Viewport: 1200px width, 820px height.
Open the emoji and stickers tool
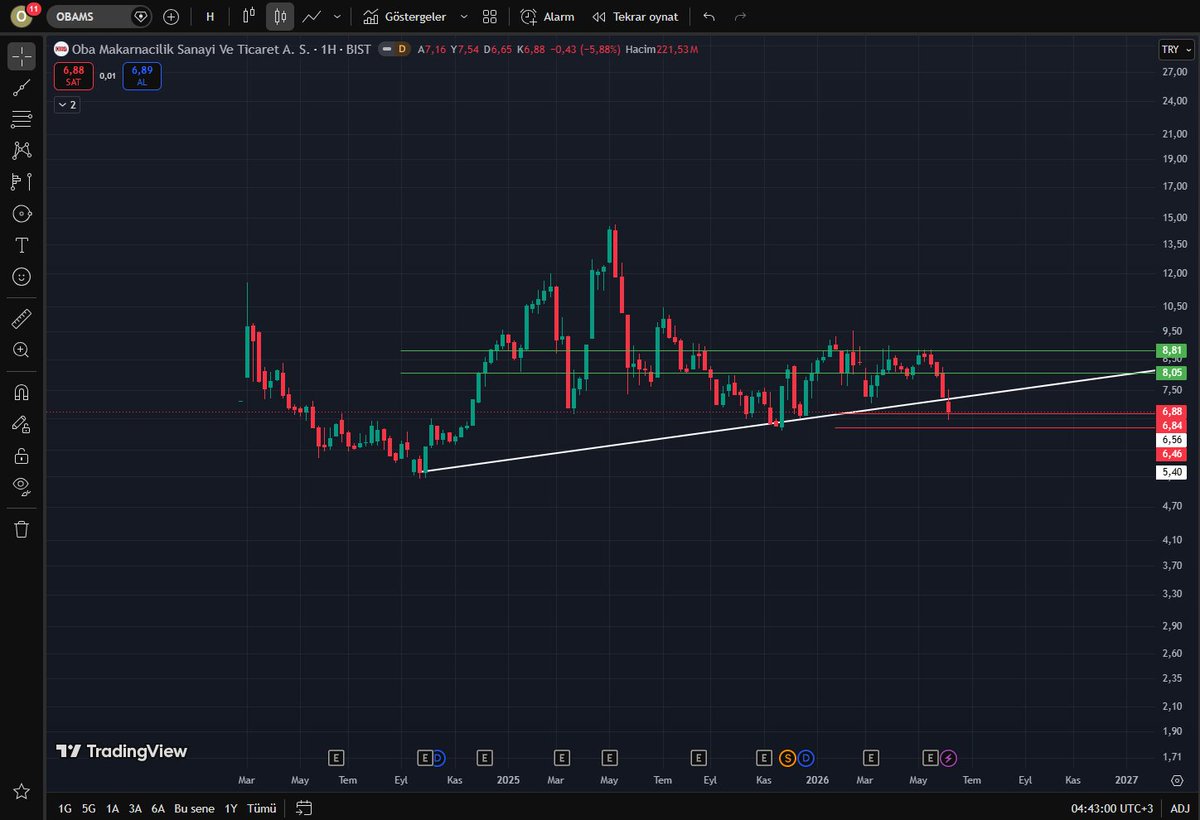coord(21,276)
